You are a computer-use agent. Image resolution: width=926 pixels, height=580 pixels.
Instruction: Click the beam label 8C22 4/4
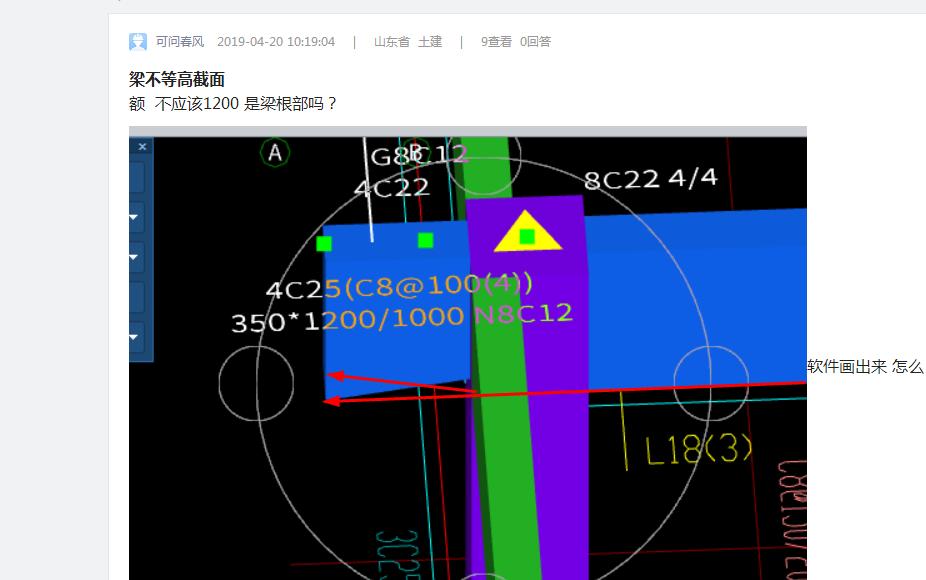pos(651,179)
